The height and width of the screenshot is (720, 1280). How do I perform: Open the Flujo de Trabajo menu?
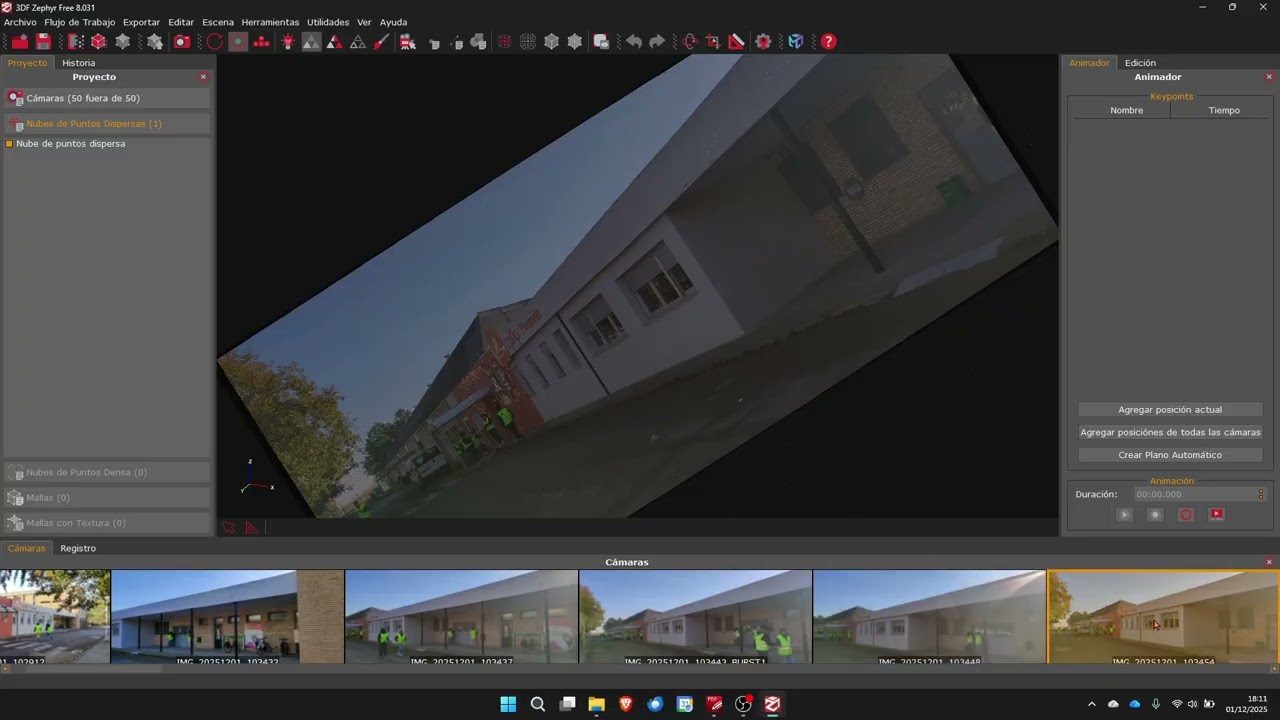[80, 22]
